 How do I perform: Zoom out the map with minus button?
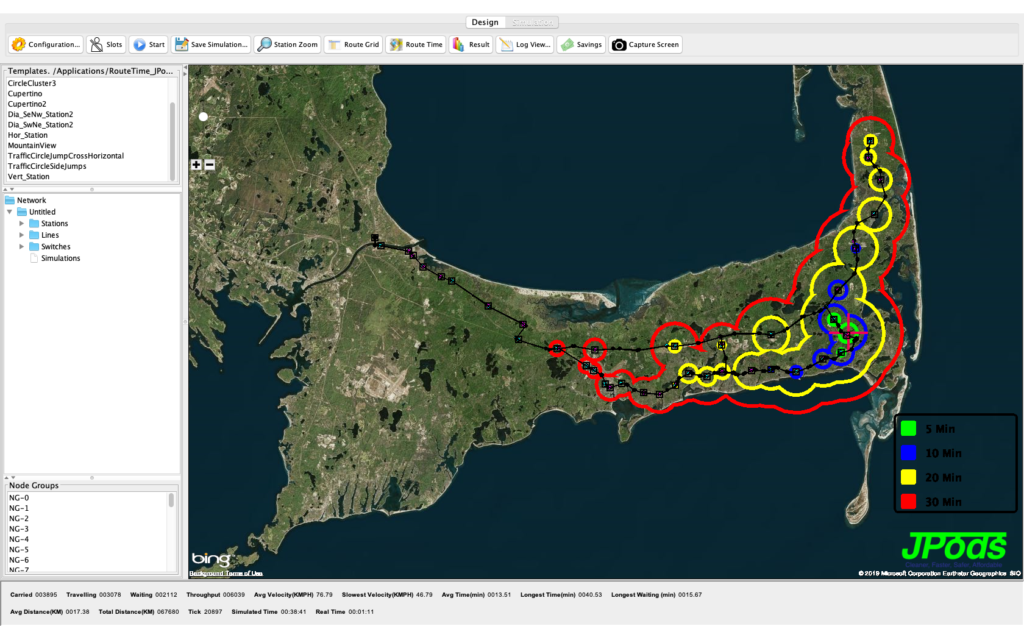tap(210, 165)
